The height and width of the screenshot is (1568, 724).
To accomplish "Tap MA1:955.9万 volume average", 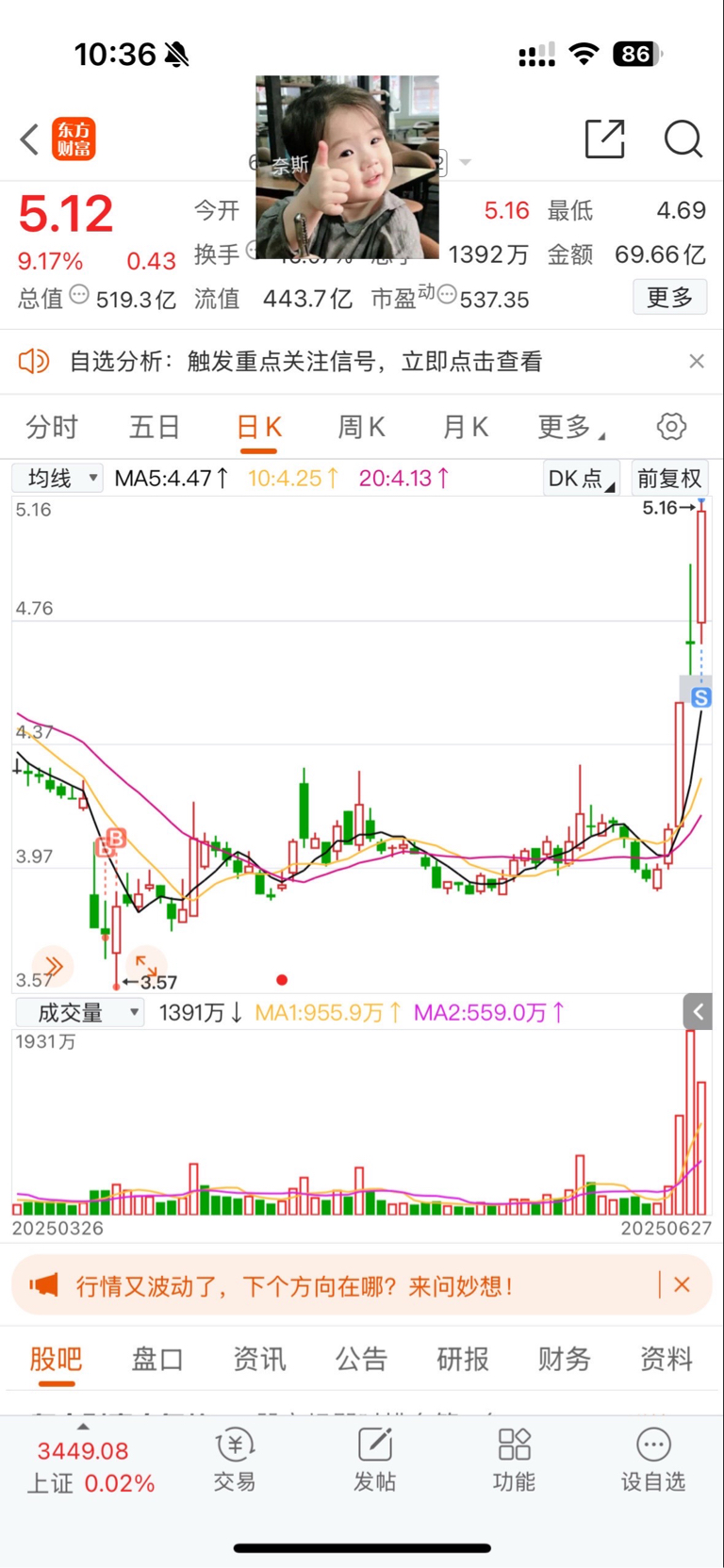I will tap(328, 1013).
